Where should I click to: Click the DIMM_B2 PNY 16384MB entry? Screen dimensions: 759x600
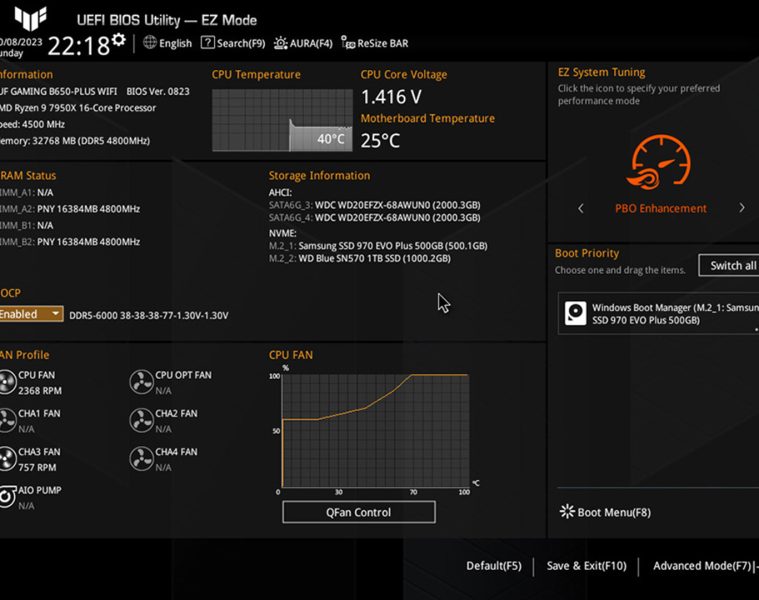tap(70, 241)
